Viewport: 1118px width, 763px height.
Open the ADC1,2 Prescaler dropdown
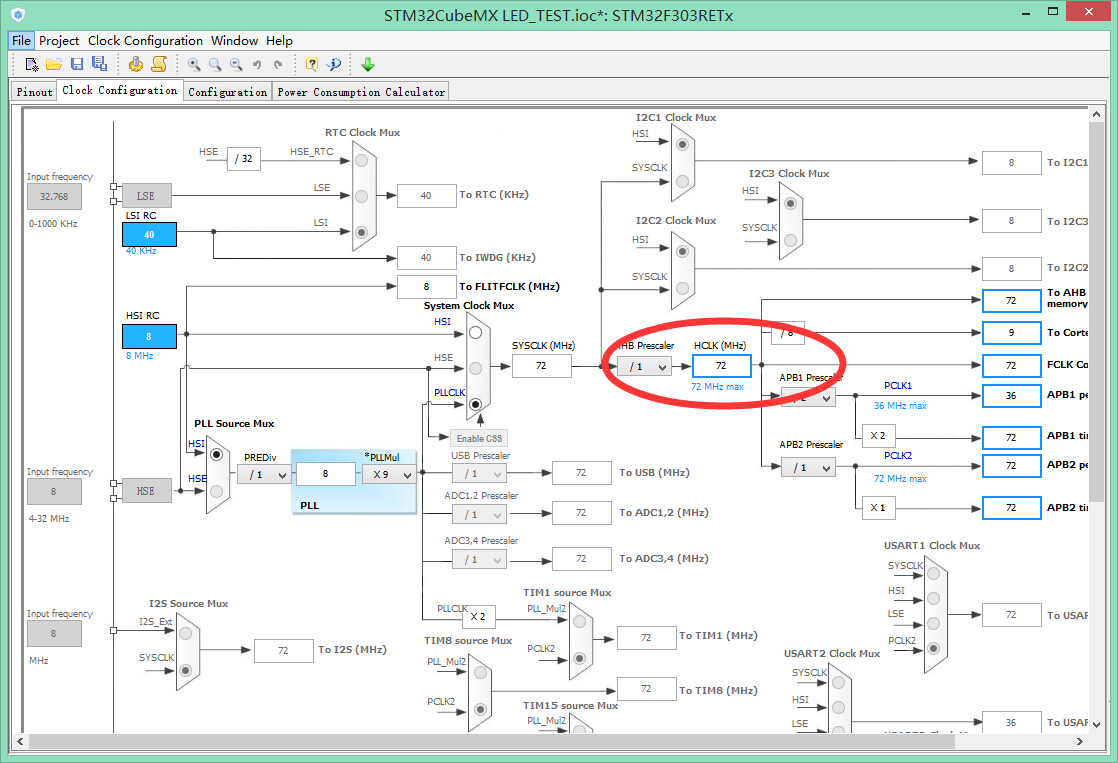478,513
